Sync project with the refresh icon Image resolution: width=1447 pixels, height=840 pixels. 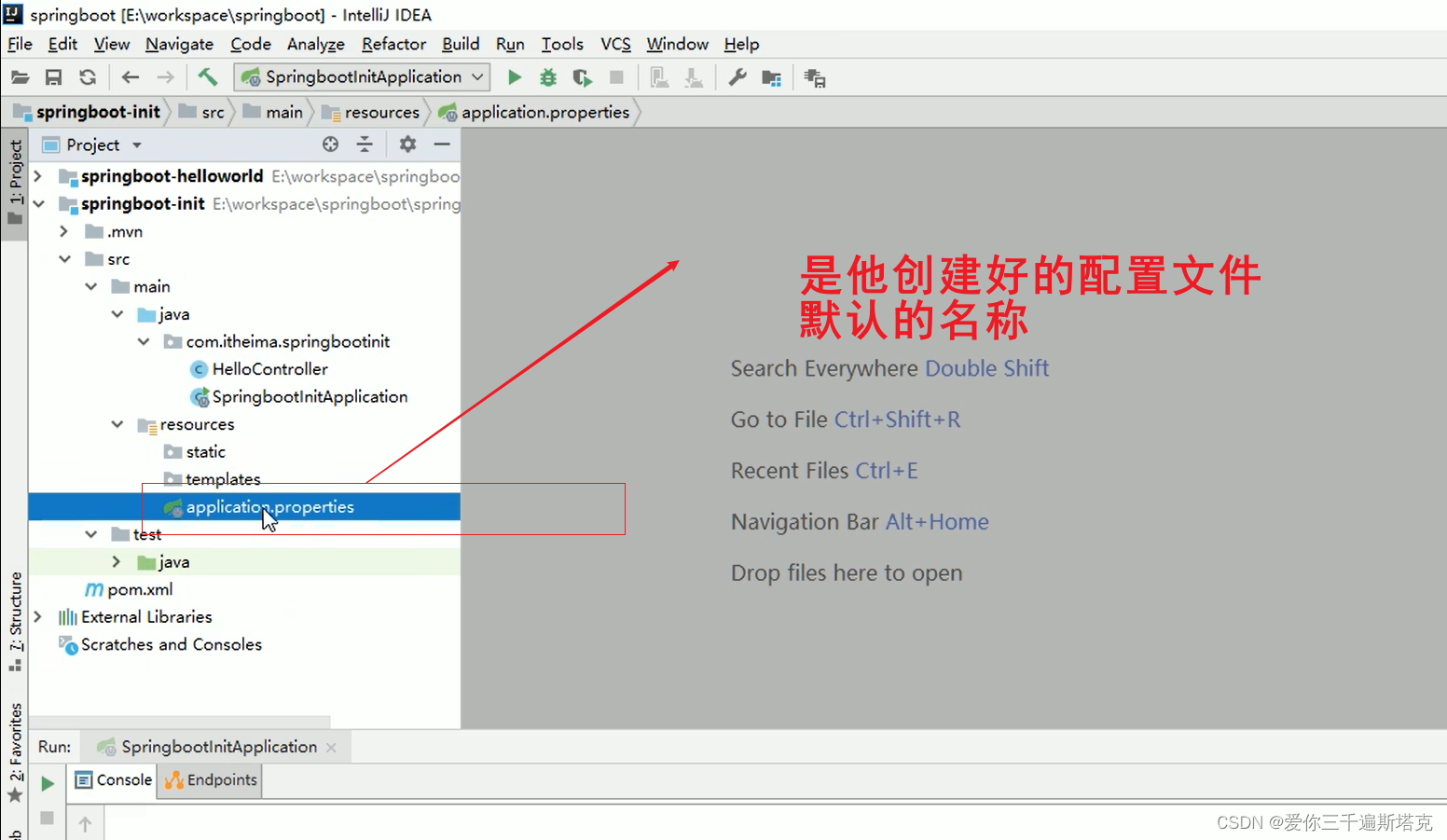(88, 76)
